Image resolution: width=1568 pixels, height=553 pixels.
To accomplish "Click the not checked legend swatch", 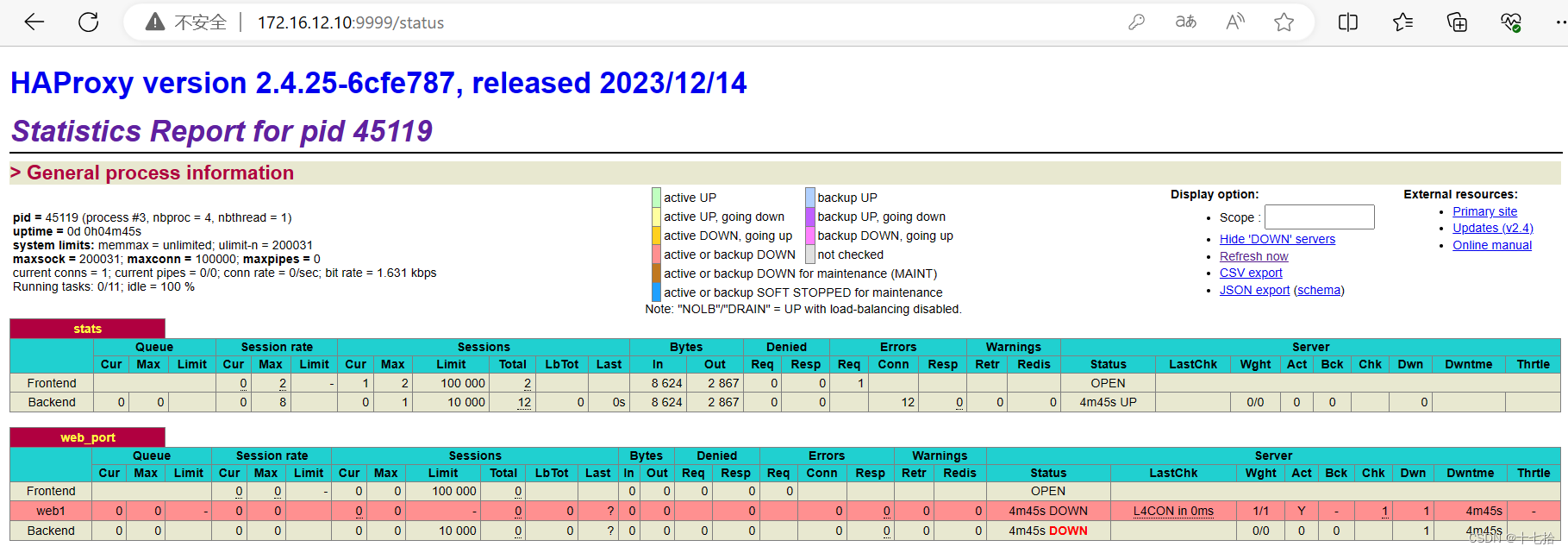I will (810, 255).
